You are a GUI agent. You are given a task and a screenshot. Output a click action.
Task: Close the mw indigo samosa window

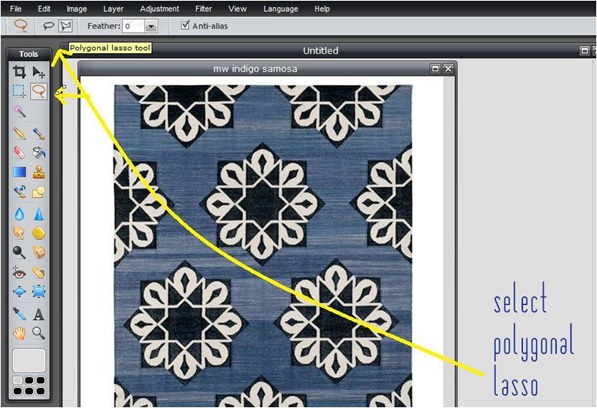click(x=448, y=69)
